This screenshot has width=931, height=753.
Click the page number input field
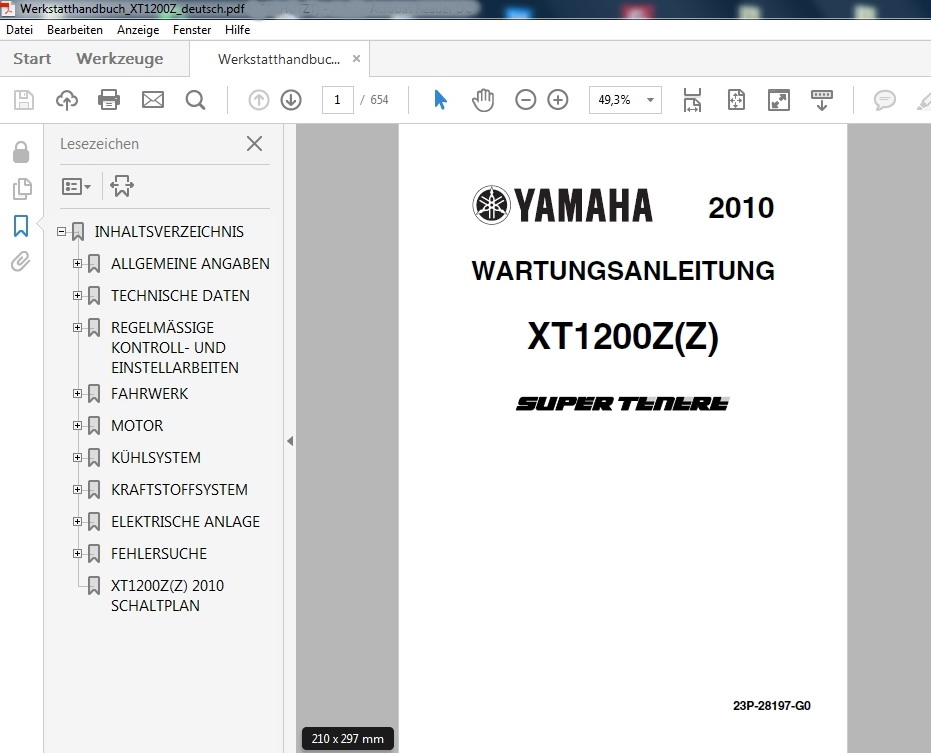tap(337, 100)
